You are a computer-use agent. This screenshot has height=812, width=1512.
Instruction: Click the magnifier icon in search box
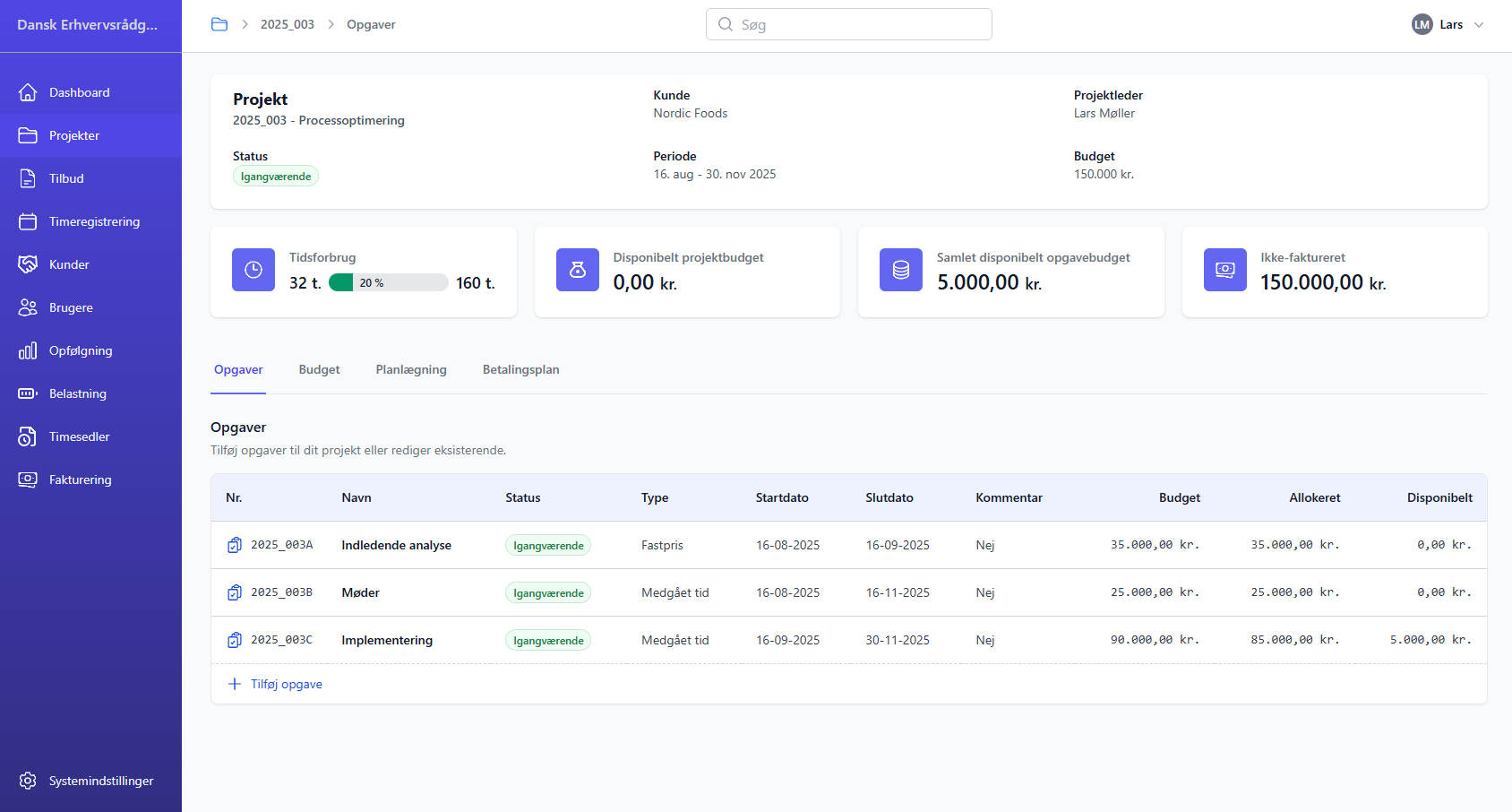[726, 24]
